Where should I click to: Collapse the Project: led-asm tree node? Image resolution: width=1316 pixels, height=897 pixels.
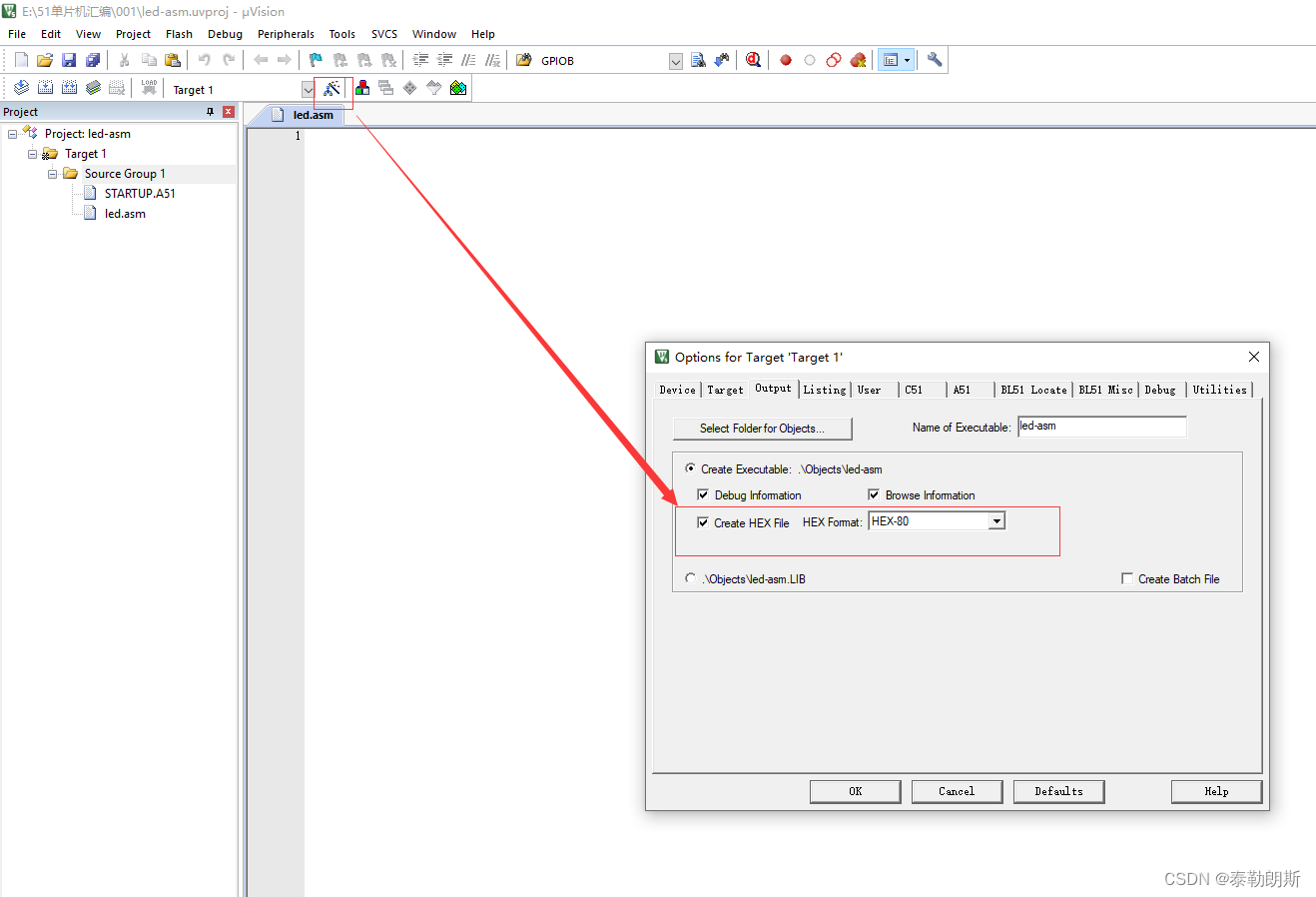(12, 134)
